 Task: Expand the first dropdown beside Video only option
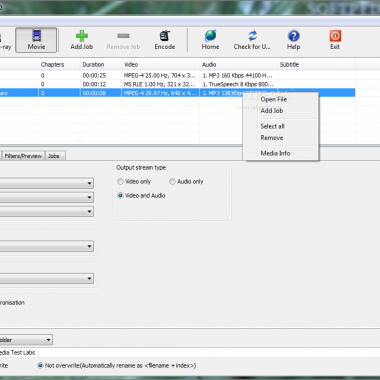tap(89, 183)
